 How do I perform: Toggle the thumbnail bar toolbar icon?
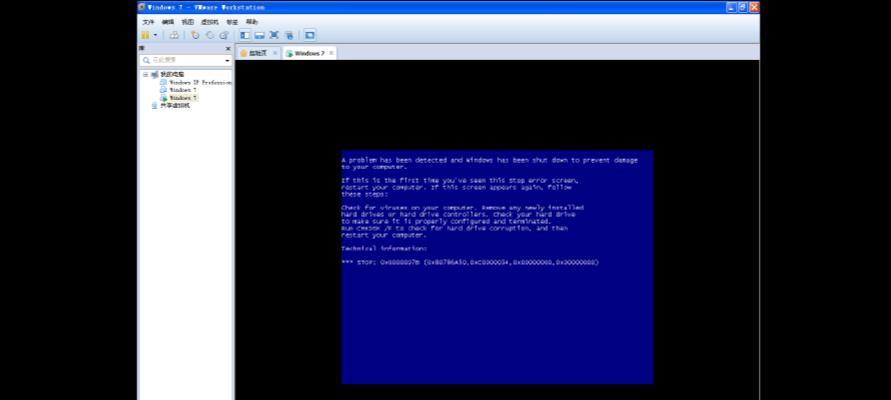point(260,35)
